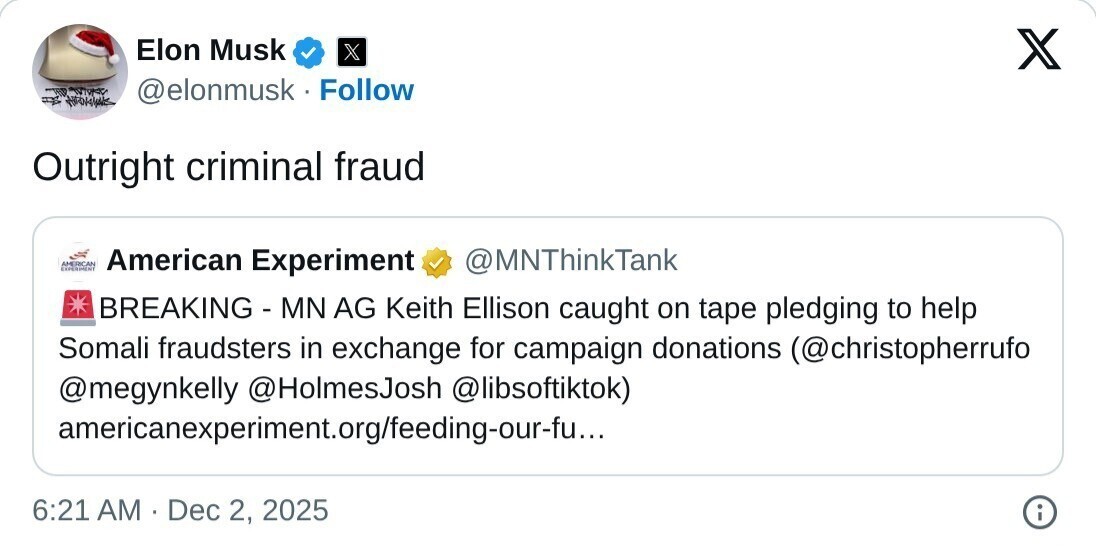Click the gold verified badge of American Experiment

[436, 262]
